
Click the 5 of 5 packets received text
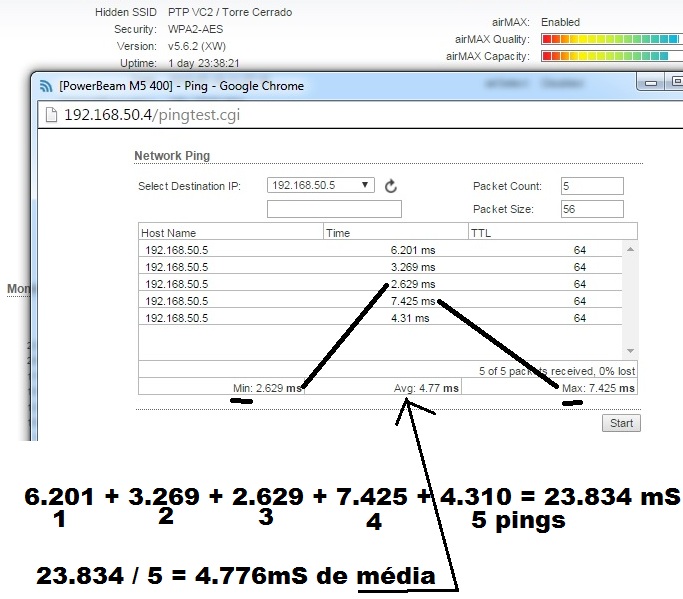557,371
